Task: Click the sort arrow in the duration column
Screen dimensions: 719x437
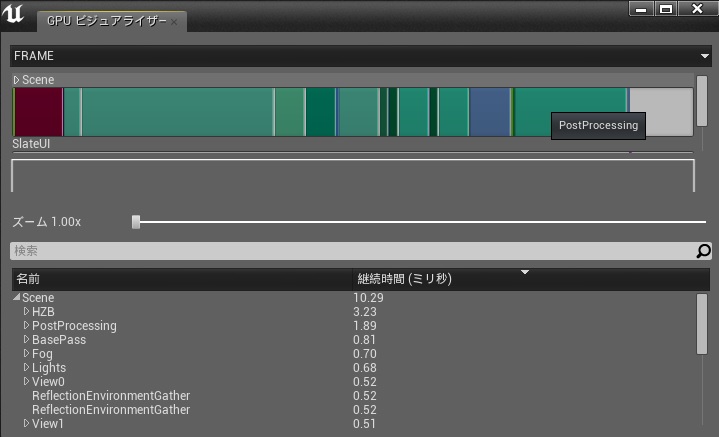Action: pos(525,272)
